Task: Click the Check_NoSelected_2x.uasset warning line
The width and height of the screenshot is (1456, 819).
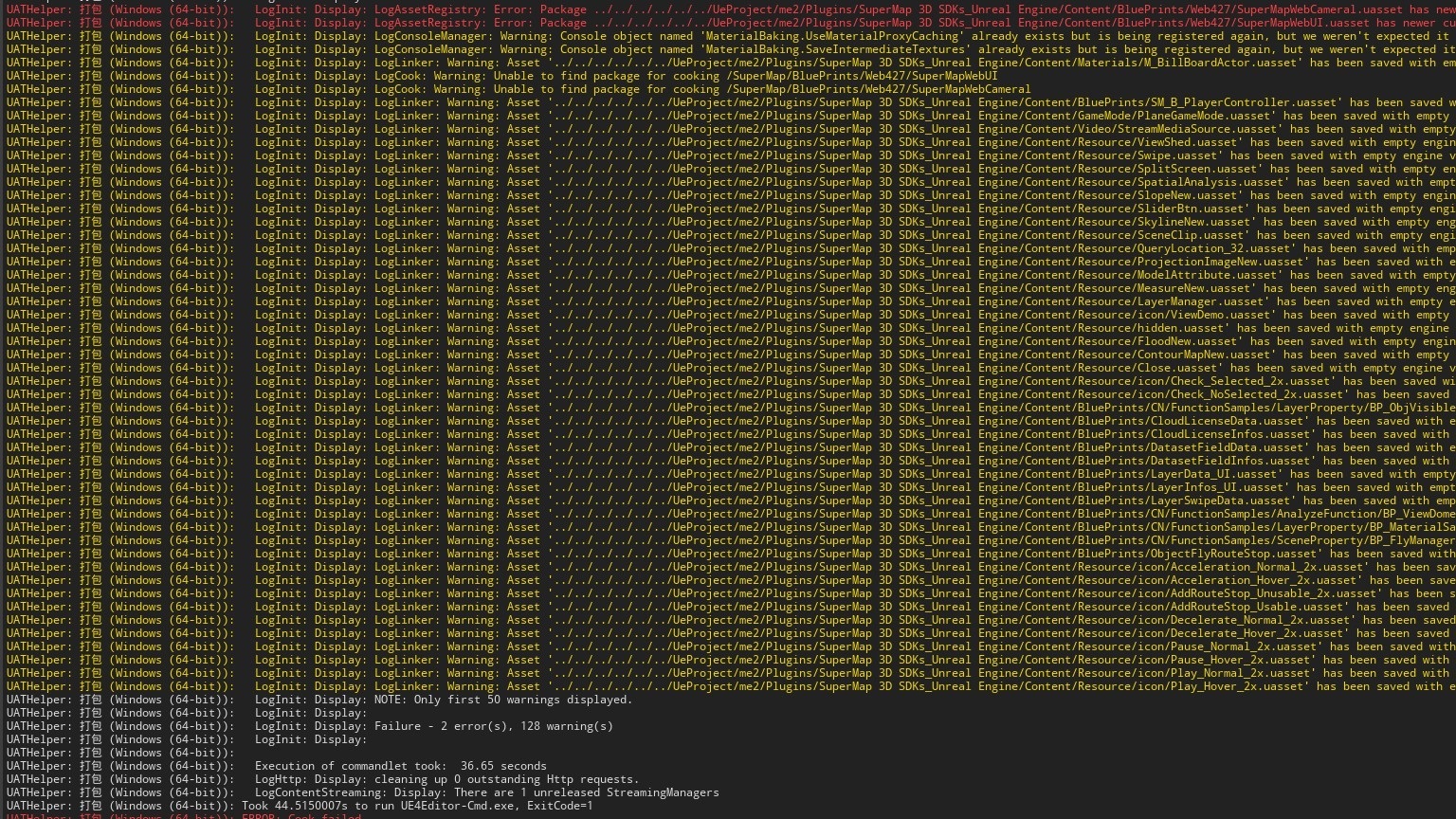Action: (731, 394)
